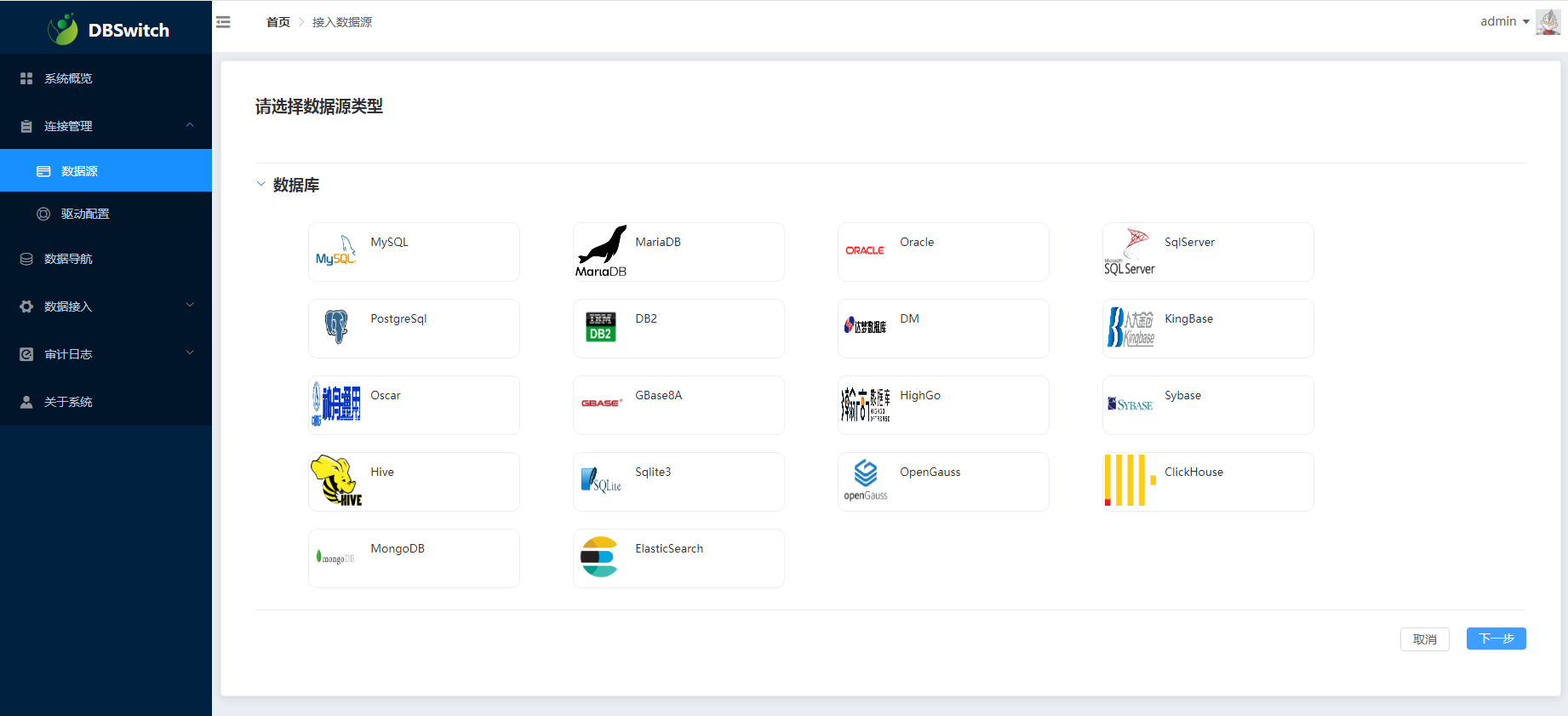
Task: Select the SQLite feather logo
Action: click(601, 480)
